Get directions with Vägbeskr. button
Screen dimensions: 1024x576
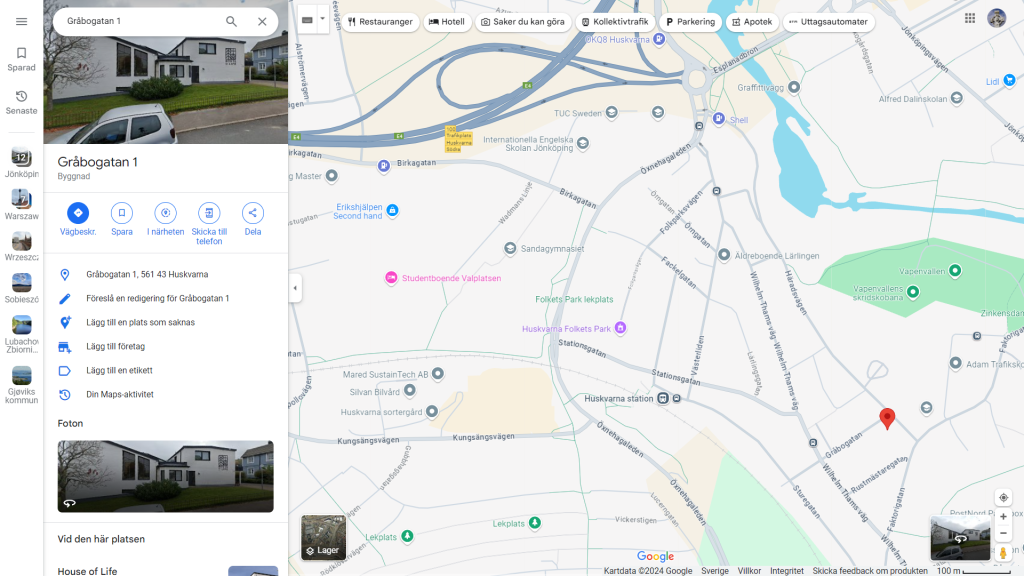point(78,219)
